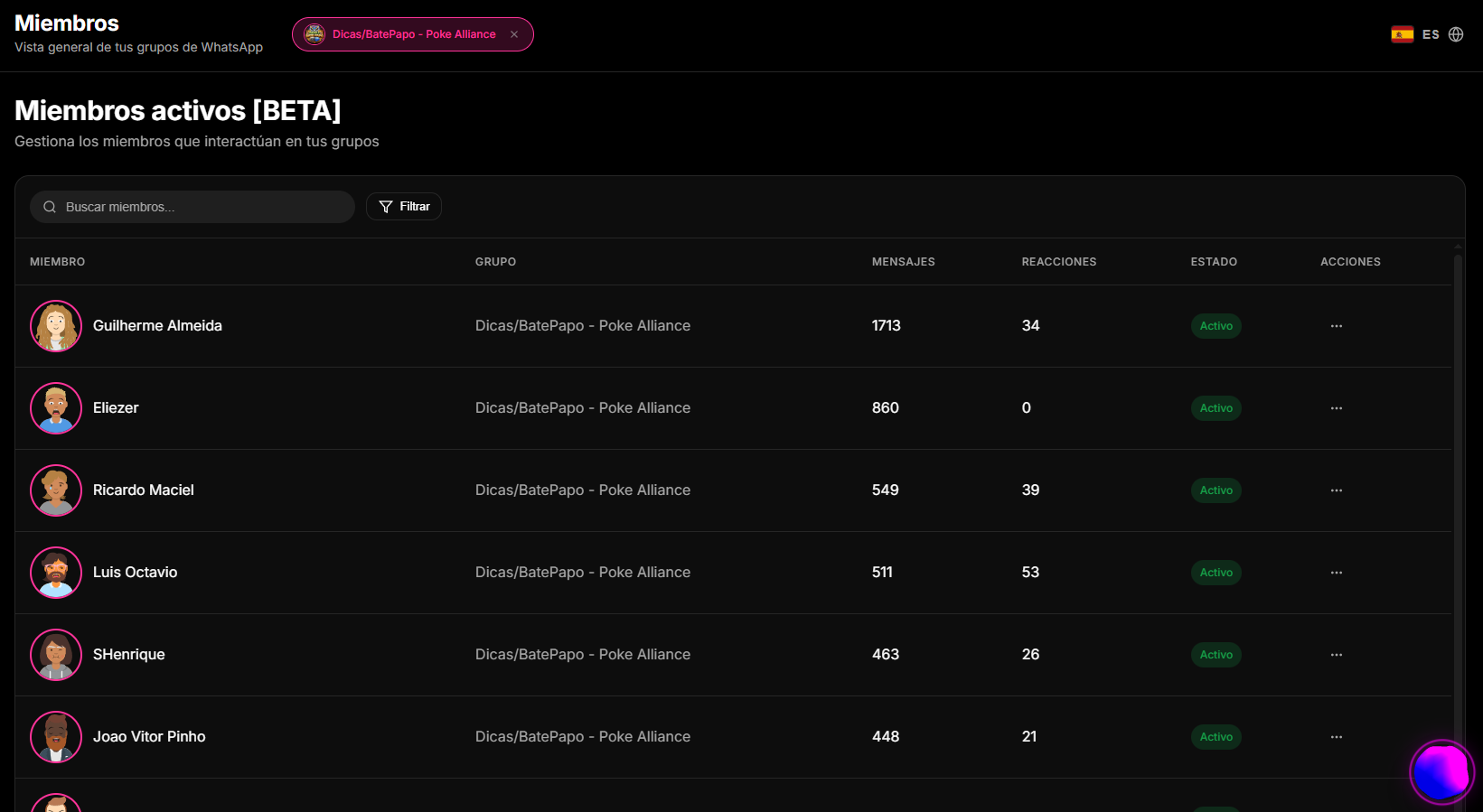The image size is (1483, 812).
Task: Click message count 549
Action: pos(886,490)
